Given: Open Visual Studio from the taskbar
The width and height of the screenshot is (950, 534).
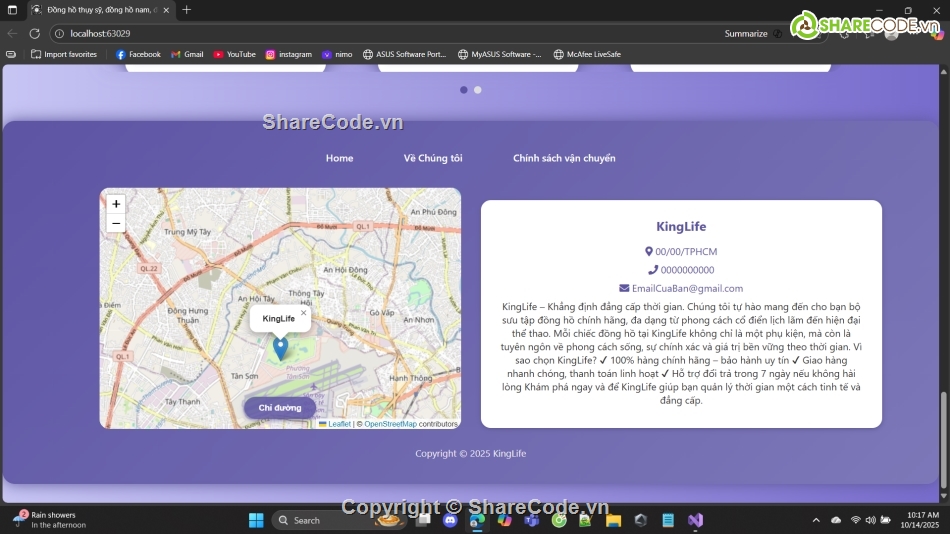Looking at the screenshot, I should tap(695, 520).
